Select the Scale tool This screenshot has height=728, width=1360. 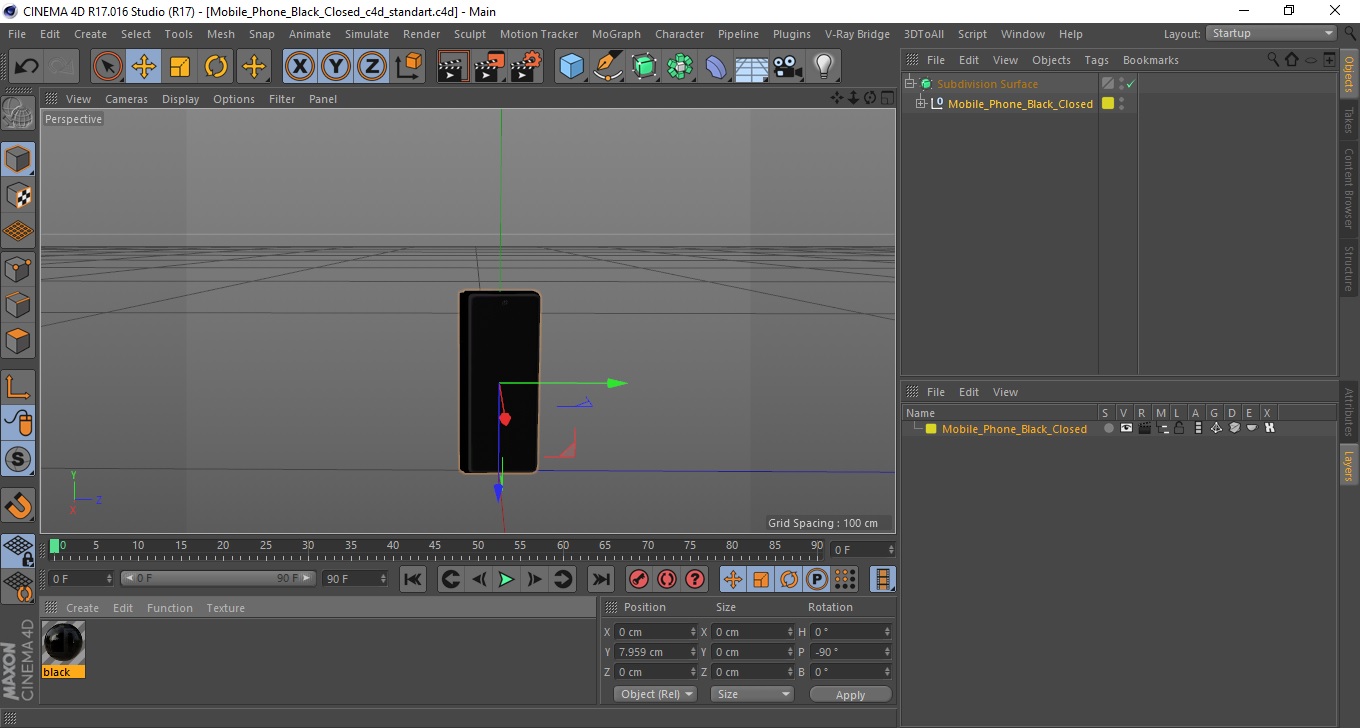(180, 67)
